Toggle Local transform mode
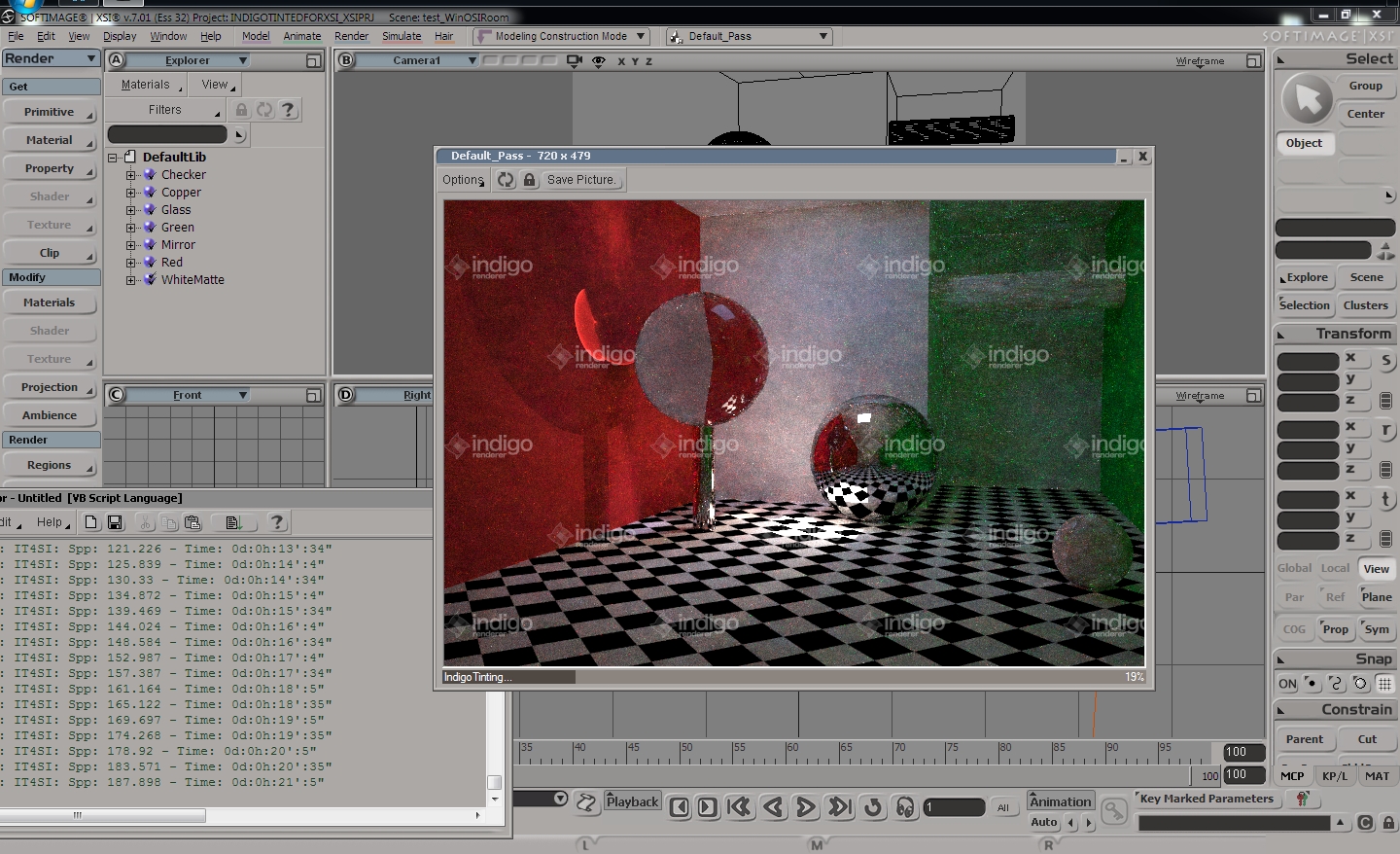 tap(1335, 568)
